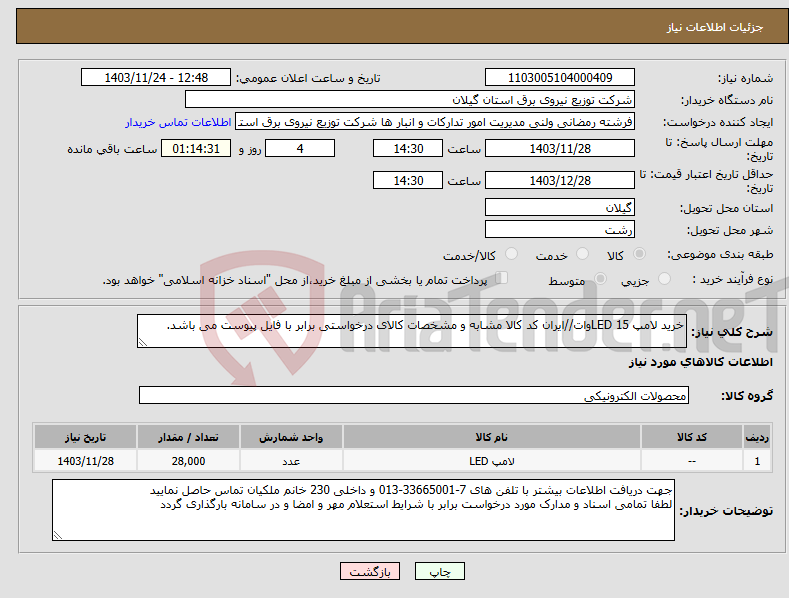Click the delivery city field رشت
Image resolution: width=789 pixels, height=598 pixels.
(560, 230)
